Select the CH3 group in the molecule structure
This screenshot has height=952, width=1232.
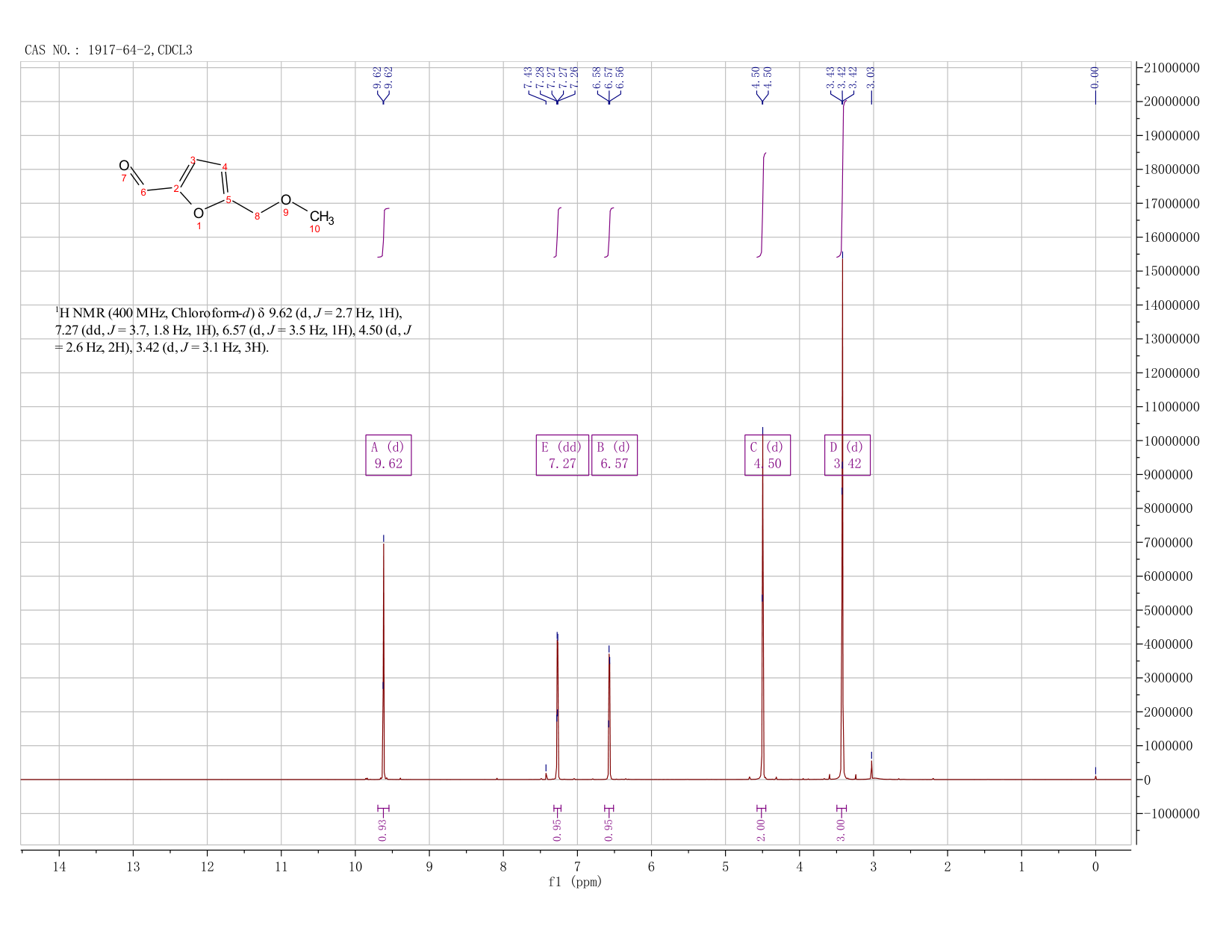(322, 218)
